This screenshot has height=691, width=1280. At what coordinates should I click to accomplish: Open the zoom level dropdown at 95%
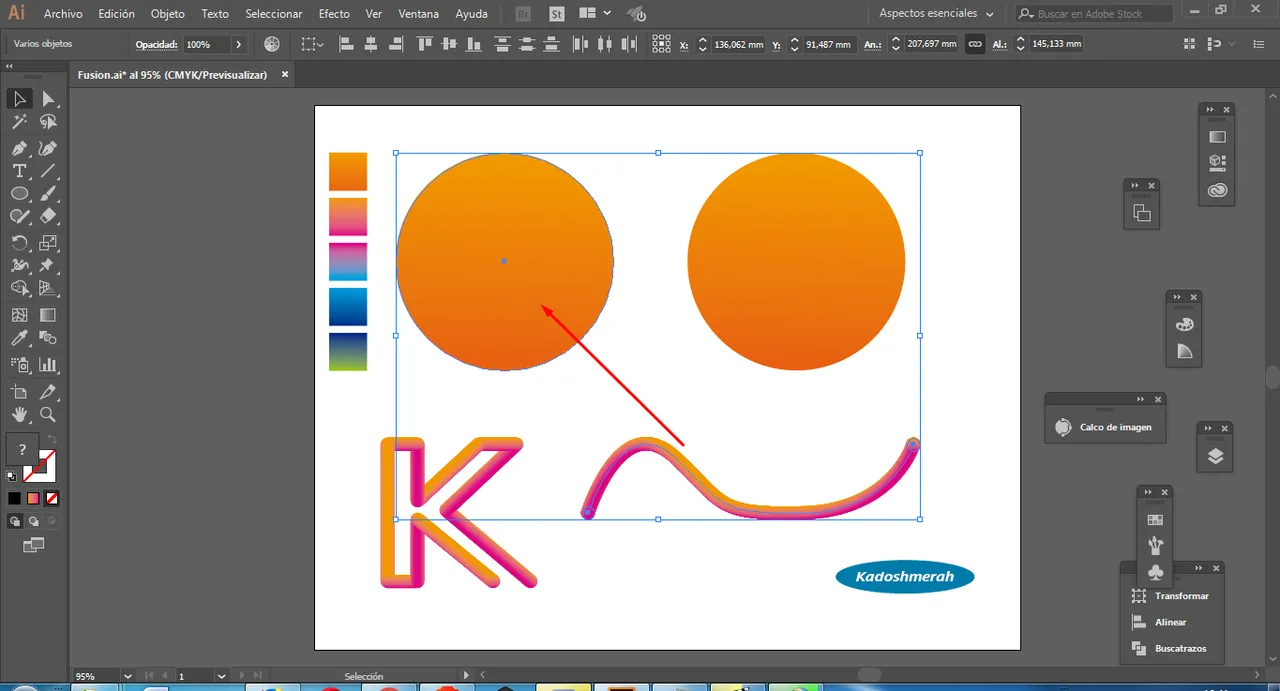tap(126, 676)
